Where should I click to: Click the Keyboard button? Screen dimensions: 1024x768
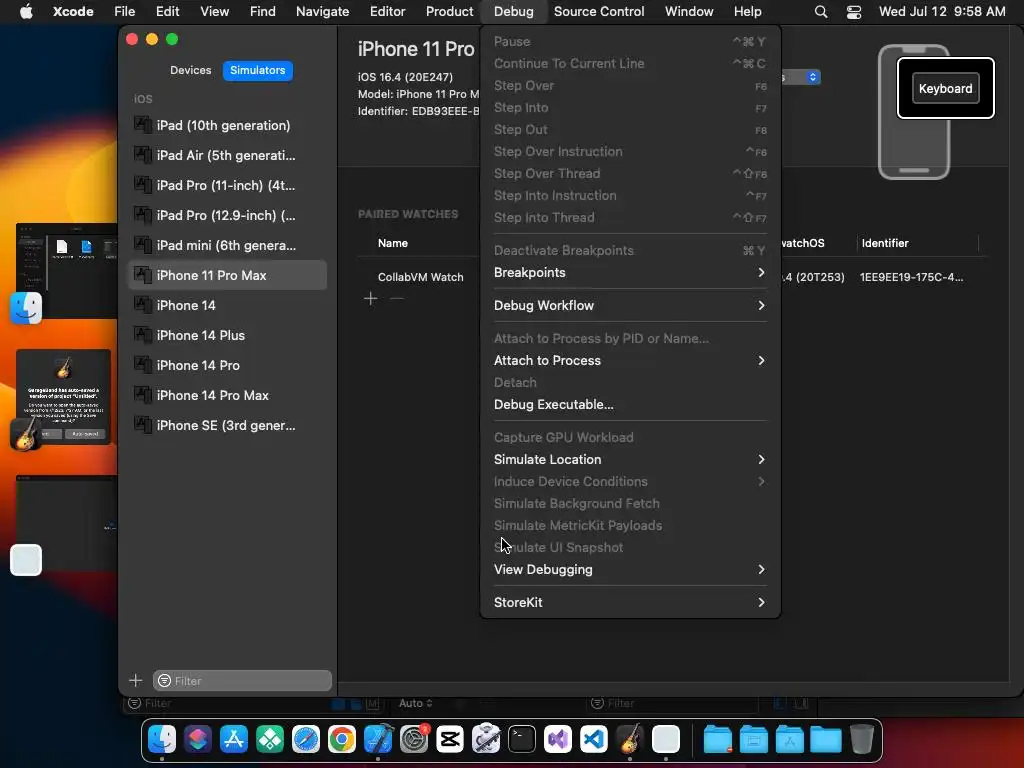pyautogui.click(x=946, y=88)
